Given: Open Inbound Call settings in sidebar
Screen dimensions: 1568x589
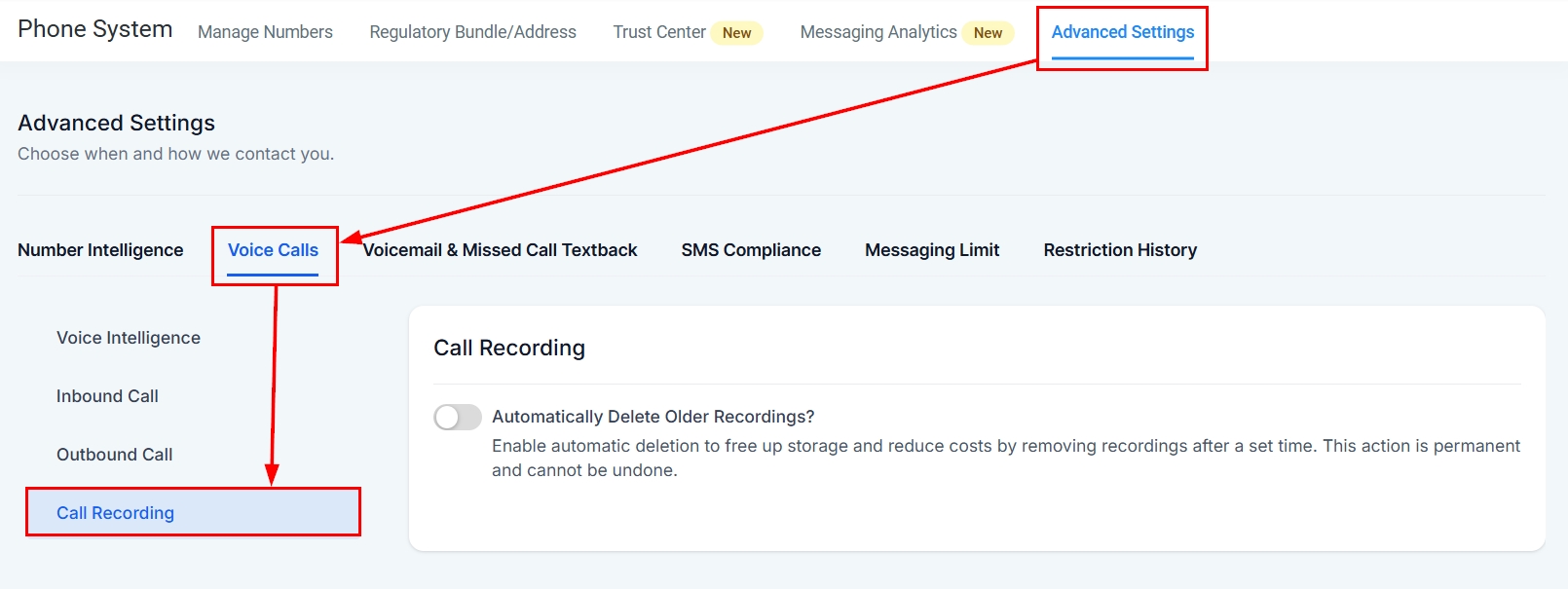Looking at the screenshot, I should (x=107, y=396).
